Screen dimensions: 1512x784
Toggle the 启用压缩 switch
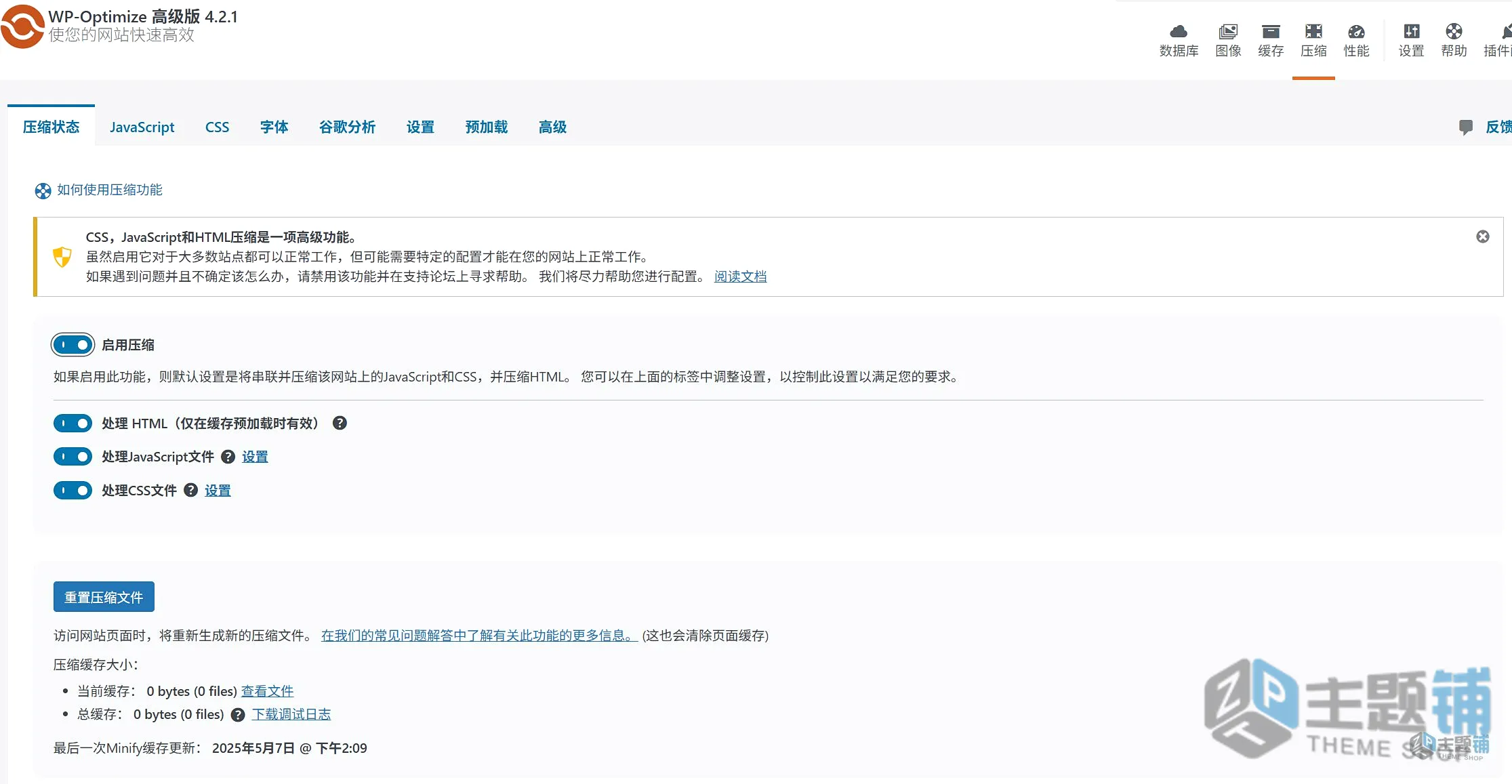coord(73,345)
